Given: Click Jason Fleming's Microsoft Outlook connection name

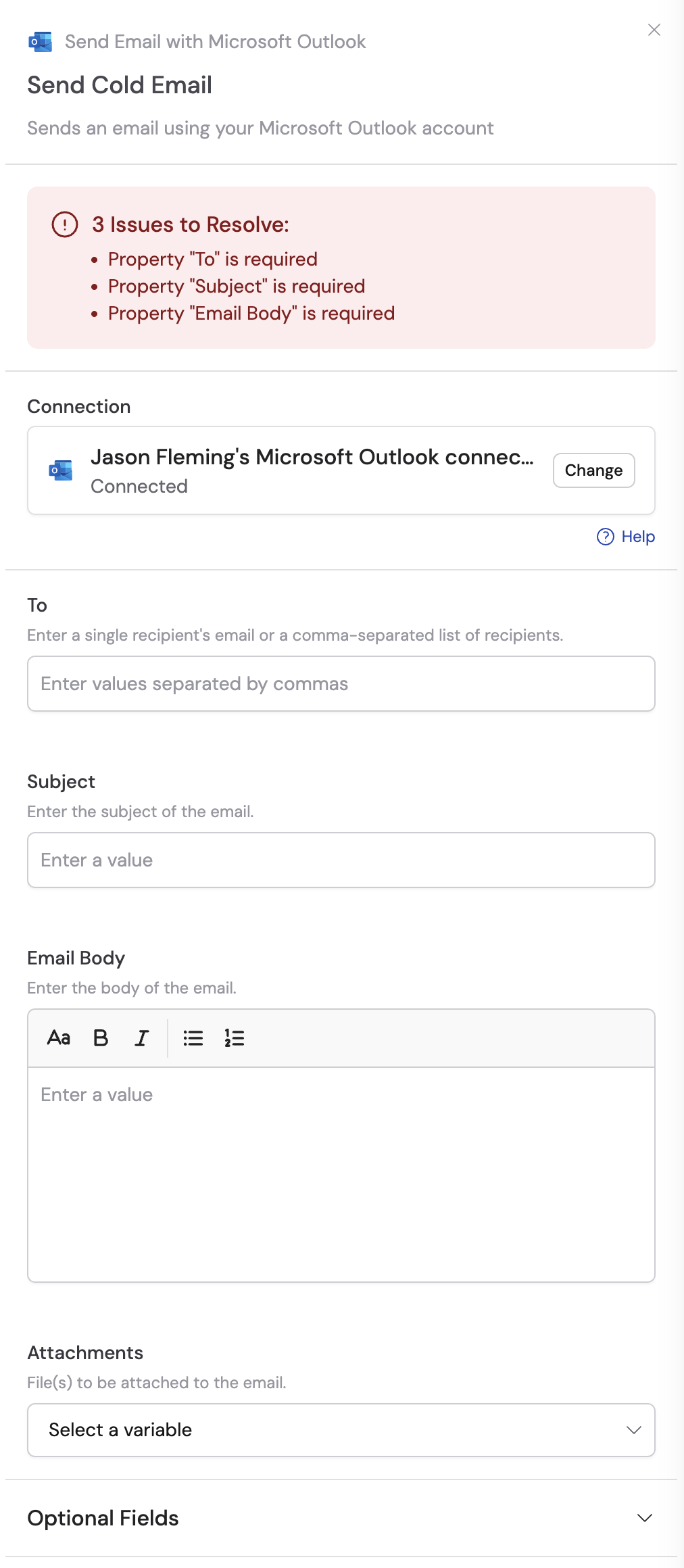Looking at the screenshot, I should click(x=312, y=457).
